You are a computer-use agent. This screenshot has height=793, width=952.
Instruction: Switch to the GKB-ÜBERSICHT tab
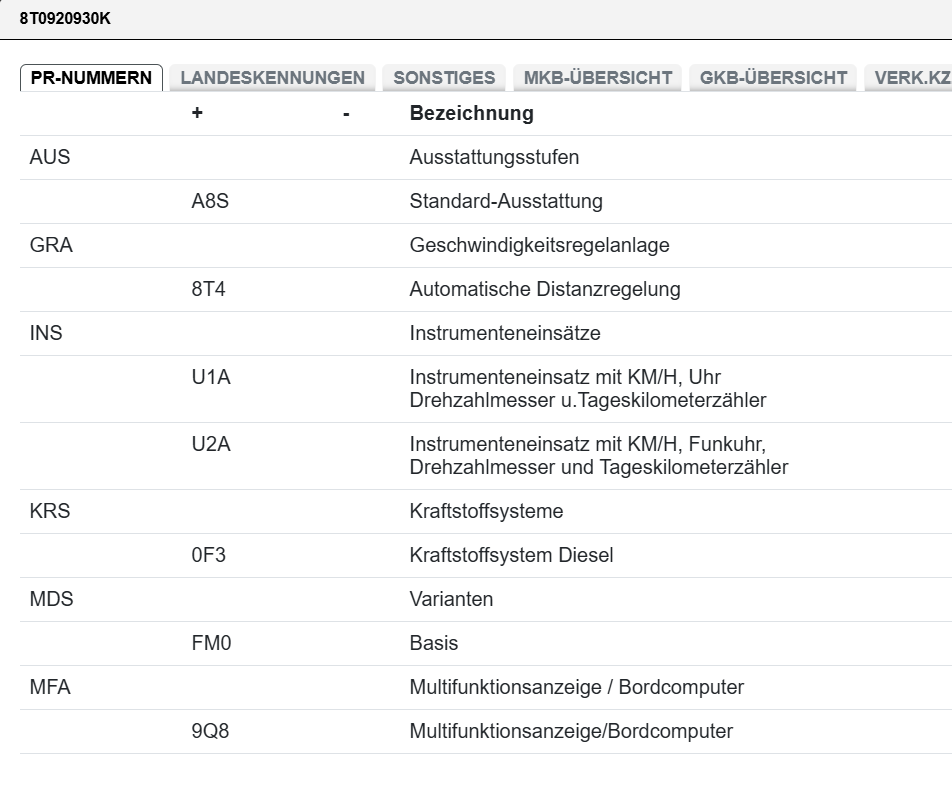(773, 78)
